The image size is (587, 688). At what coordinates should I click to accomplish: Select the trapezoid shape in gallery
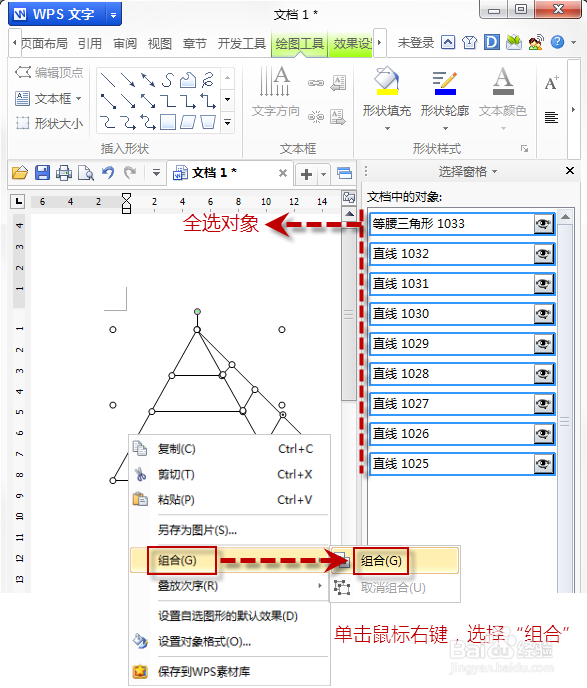pos(208,122)
